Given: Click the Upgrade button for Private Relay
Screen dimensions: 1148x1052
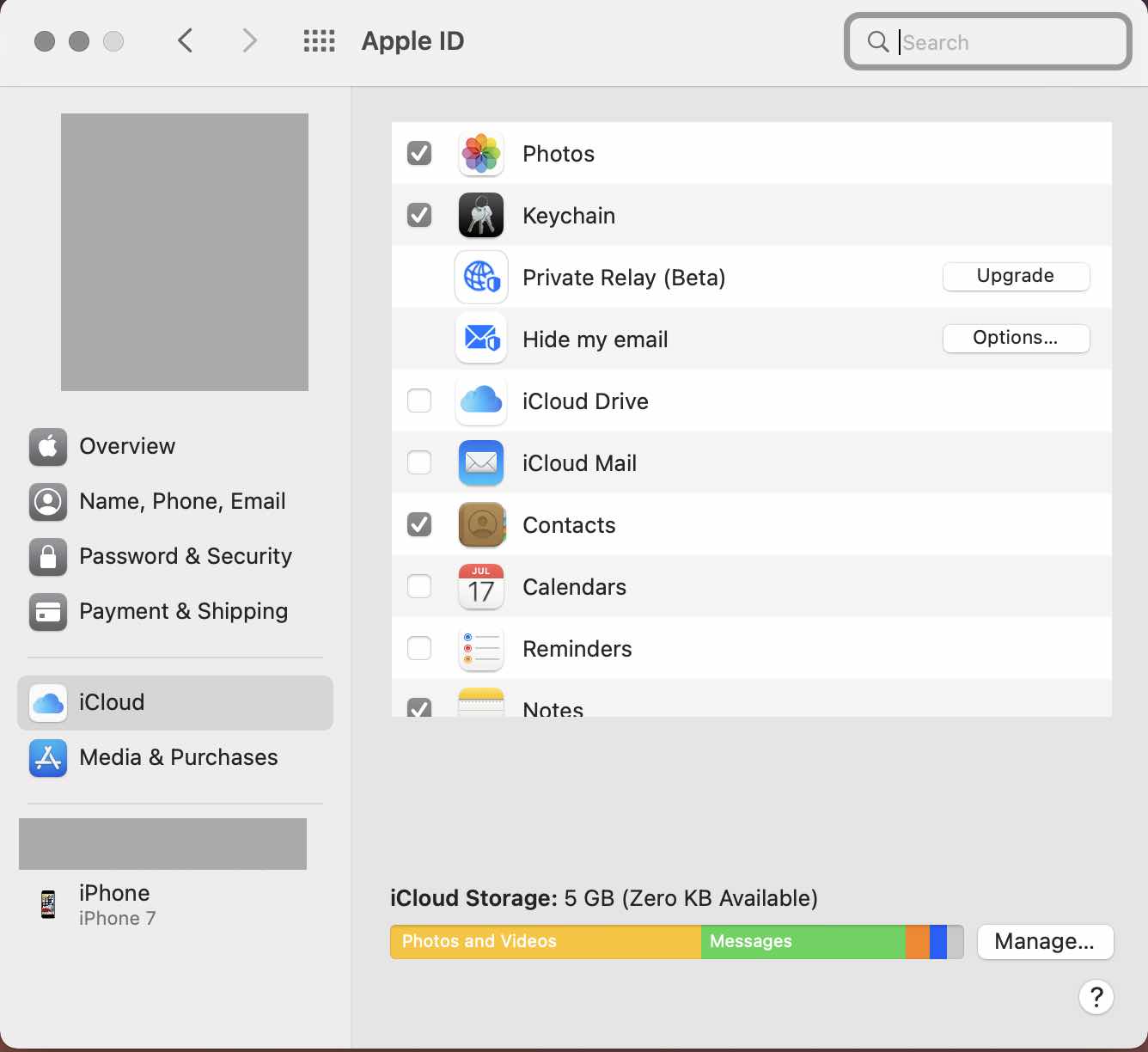Looking at the screenshot, I should pyautogui.click(x=1016, y=277).
